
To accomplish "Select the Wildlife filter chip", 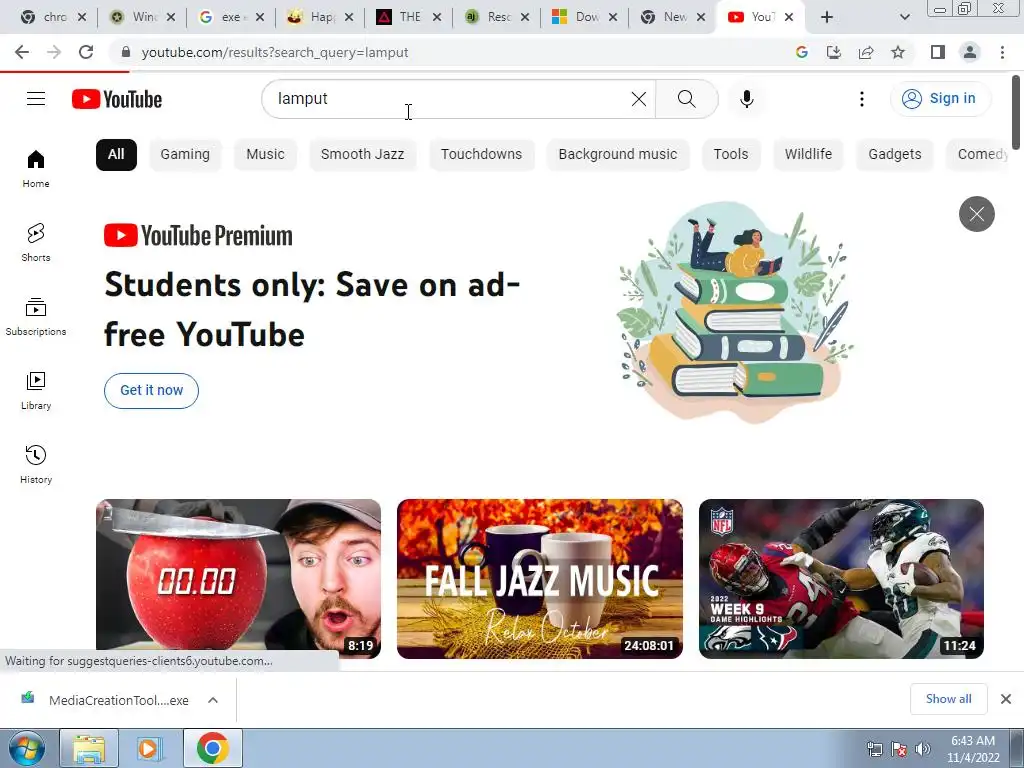I will point(808,155).
